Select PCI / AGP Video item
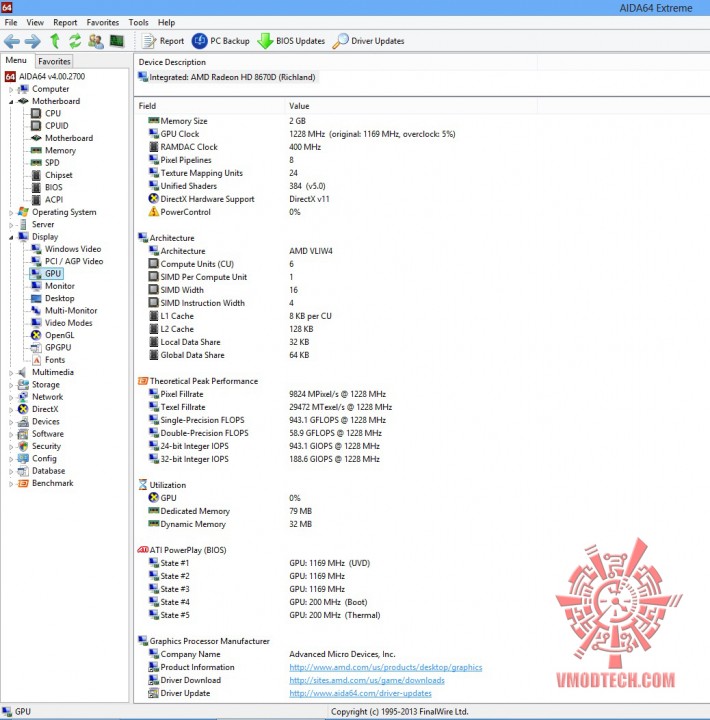Image resolution: width=710 pixels, height=720 pixels. click(67, 261)
